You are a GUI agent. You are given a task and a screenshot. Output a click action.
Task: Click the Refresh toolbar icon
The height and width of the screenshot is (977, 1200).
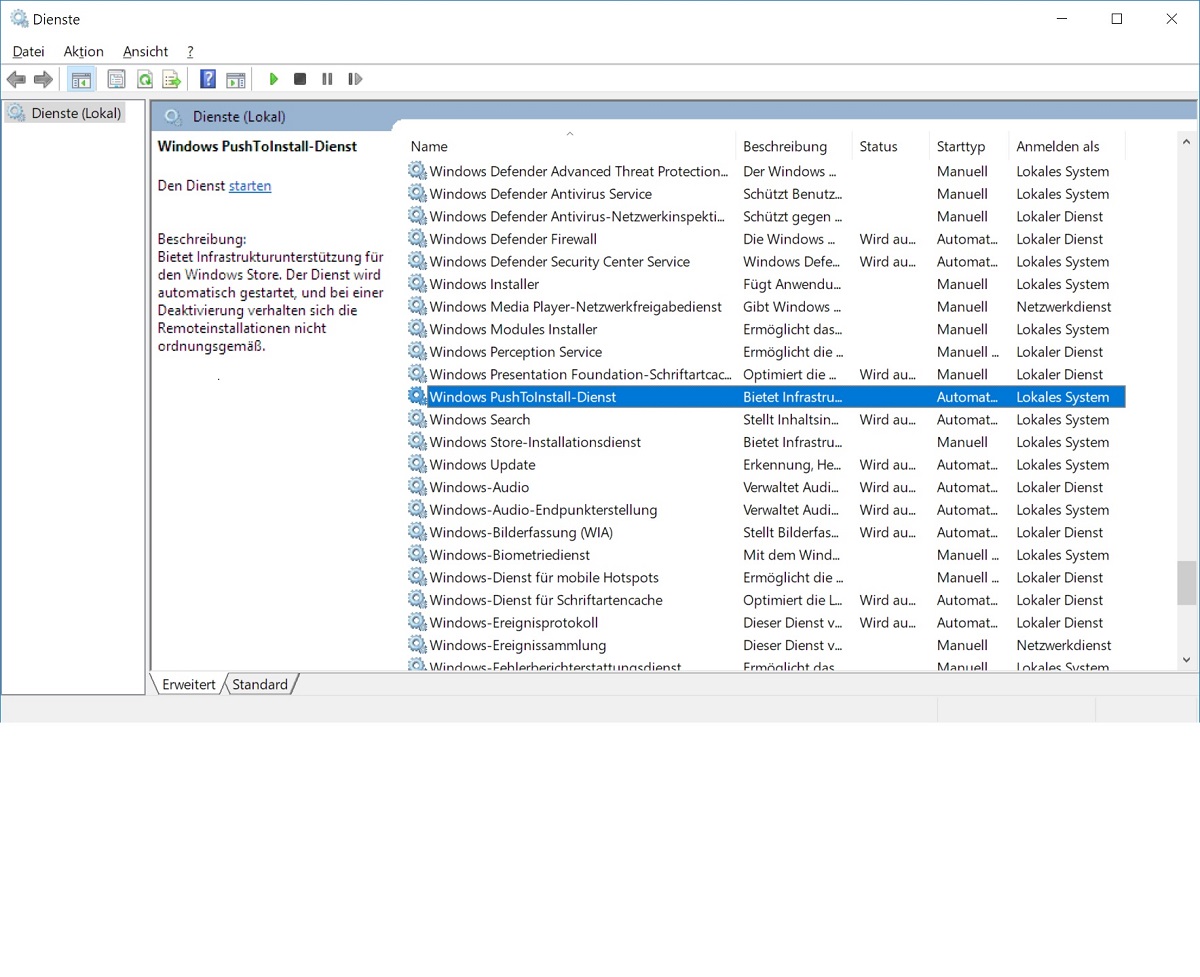point(144,79)
